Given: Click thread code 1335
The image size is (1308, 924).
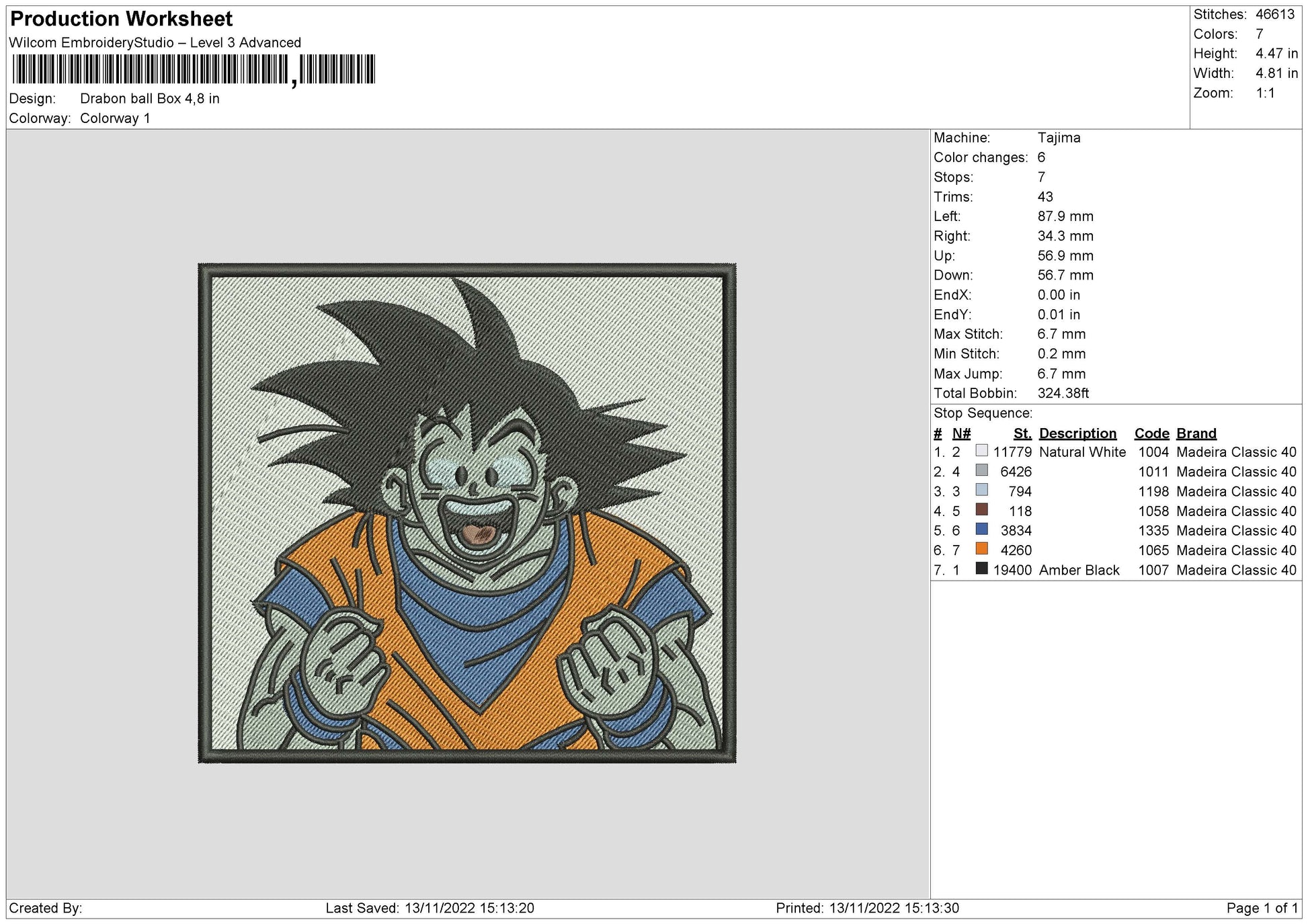Looking at the screenshot, I should tap(1153, 531).
